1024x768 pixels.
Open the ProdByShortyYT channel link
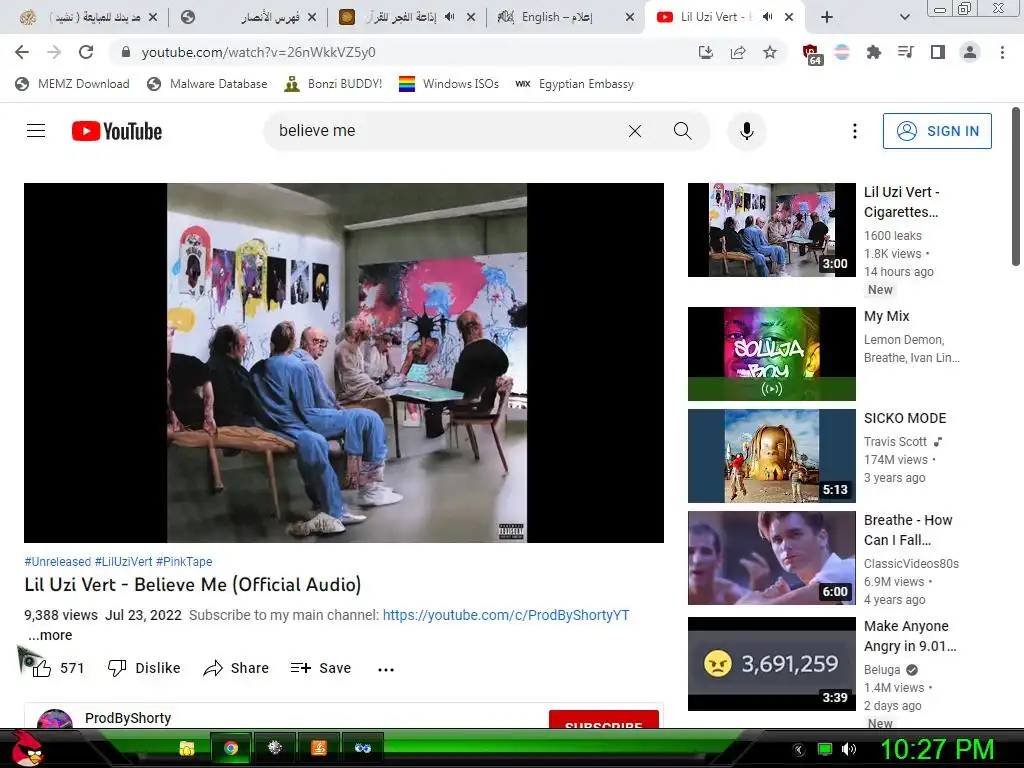[506, 615]
